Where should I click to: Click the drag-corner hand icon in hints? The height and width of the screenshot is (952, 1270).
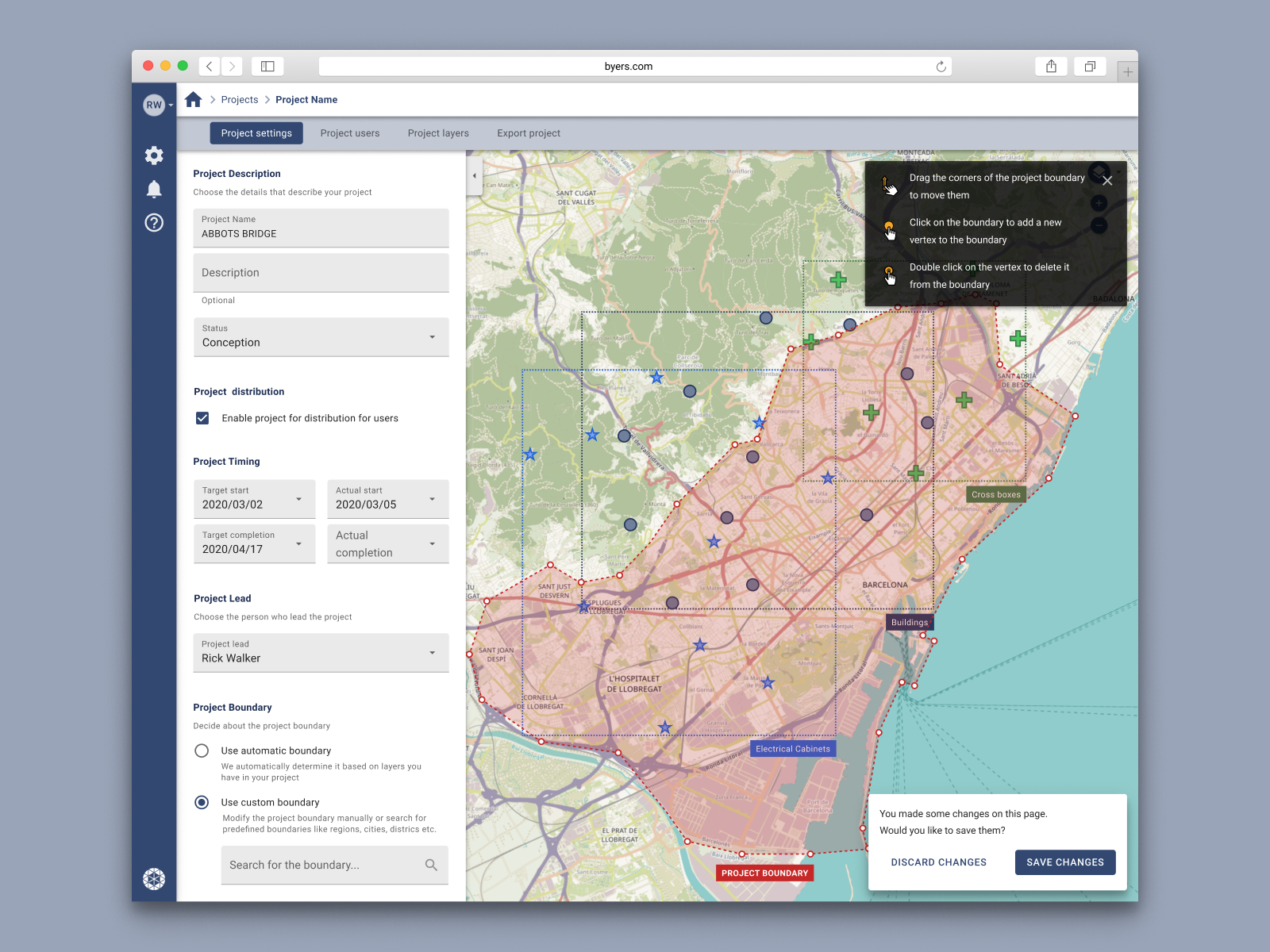coord(889,186)
